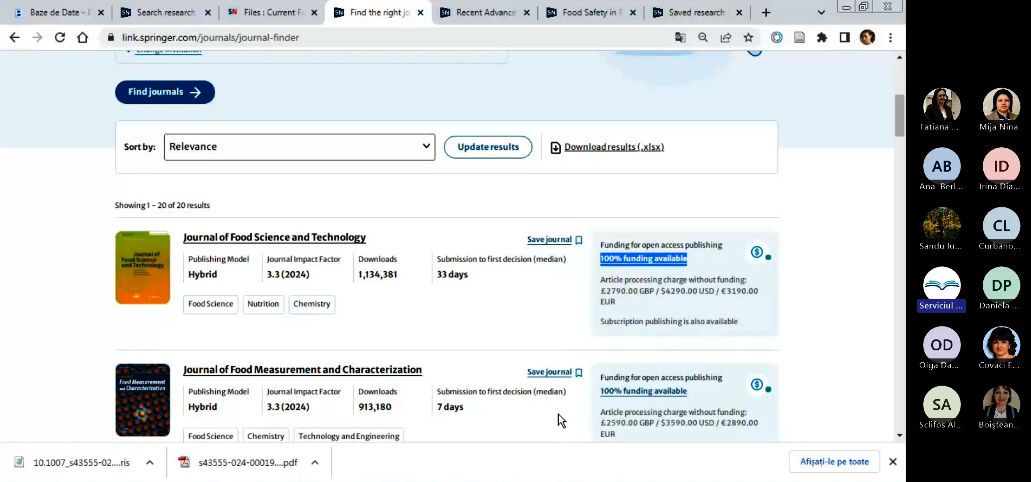Open the browser home page icon

82,37
